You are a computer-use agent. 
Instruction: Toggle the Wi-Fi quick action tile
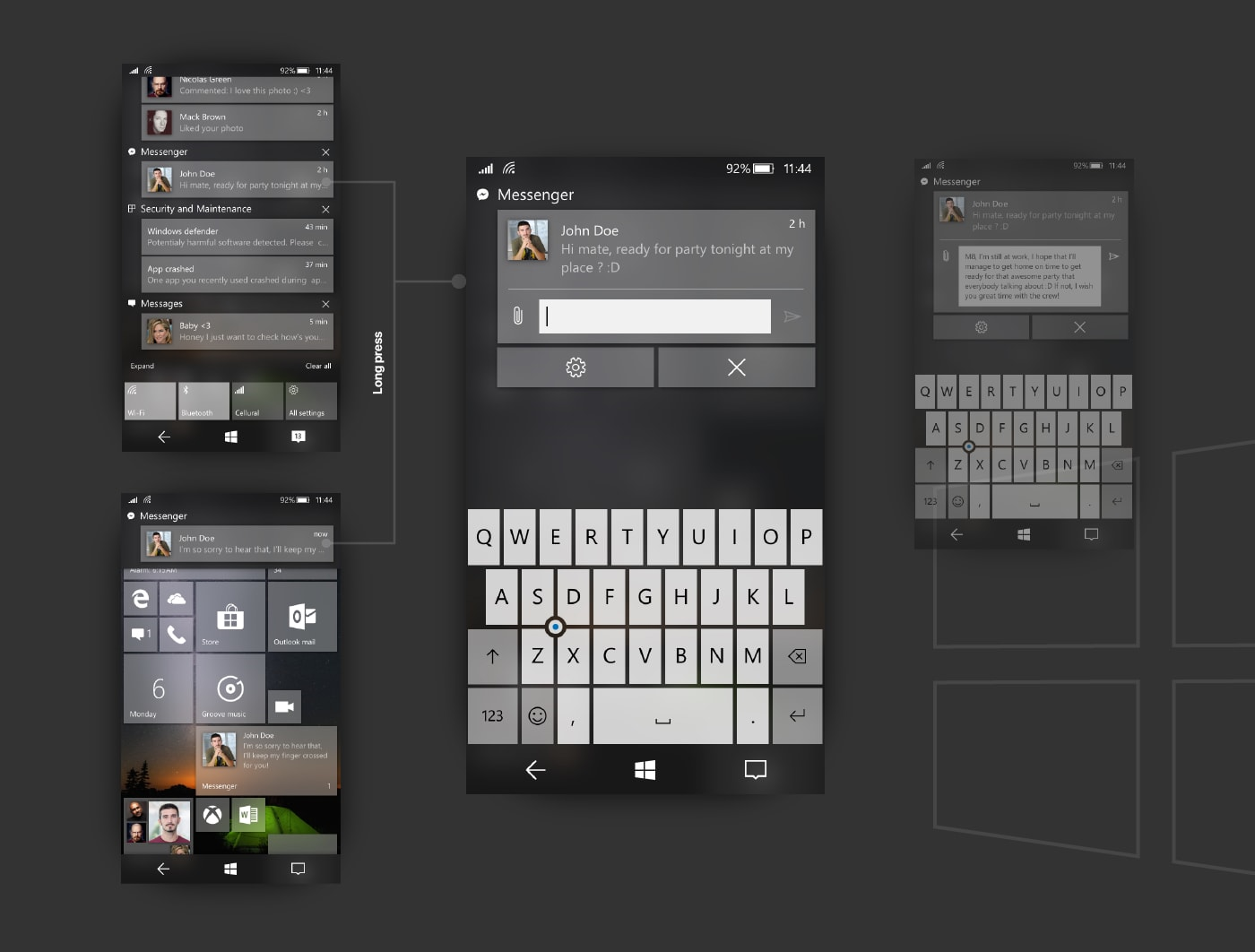tap(150, 401)
